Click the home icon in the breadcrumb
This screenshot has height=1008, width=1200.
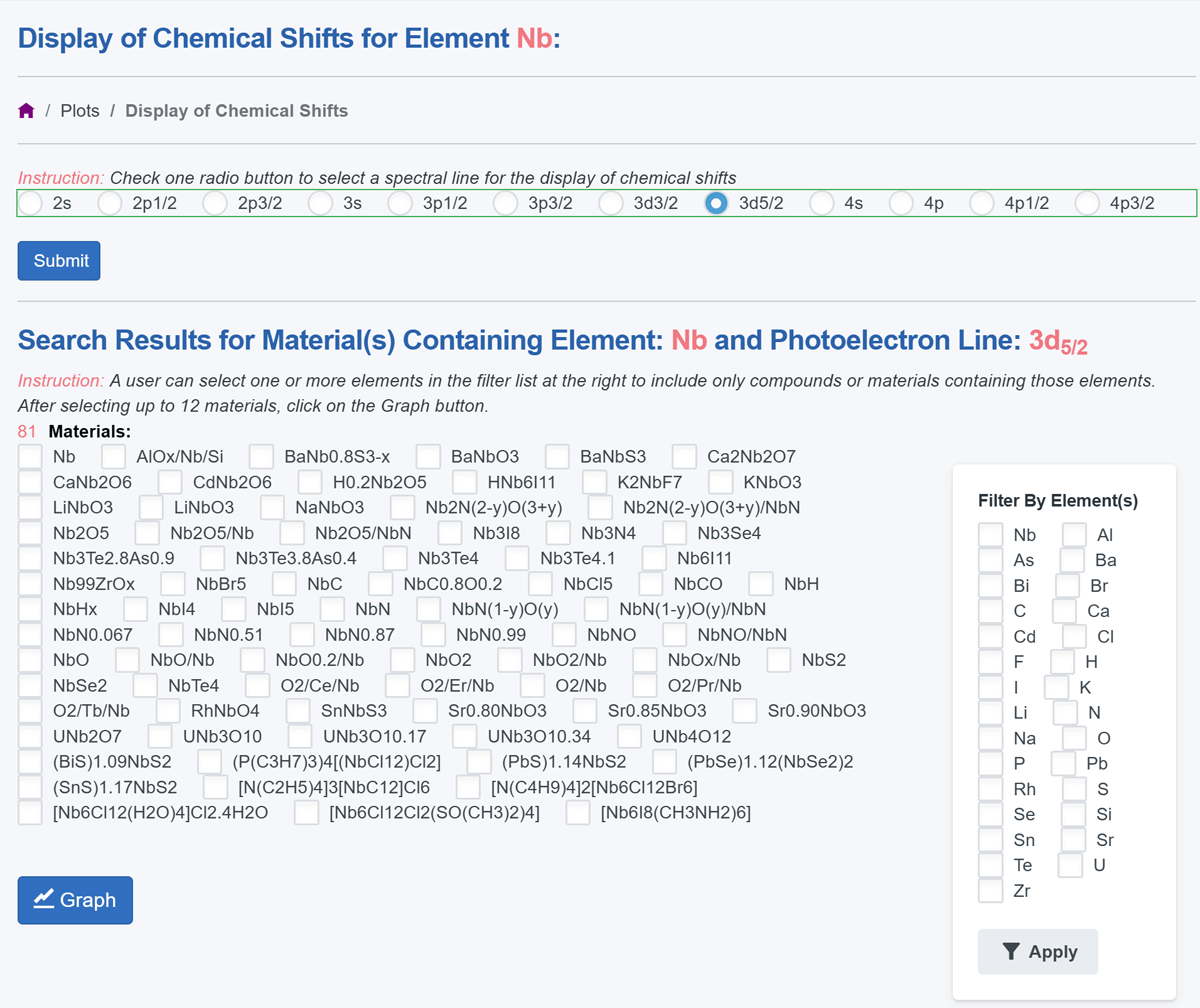coord(25,110)
